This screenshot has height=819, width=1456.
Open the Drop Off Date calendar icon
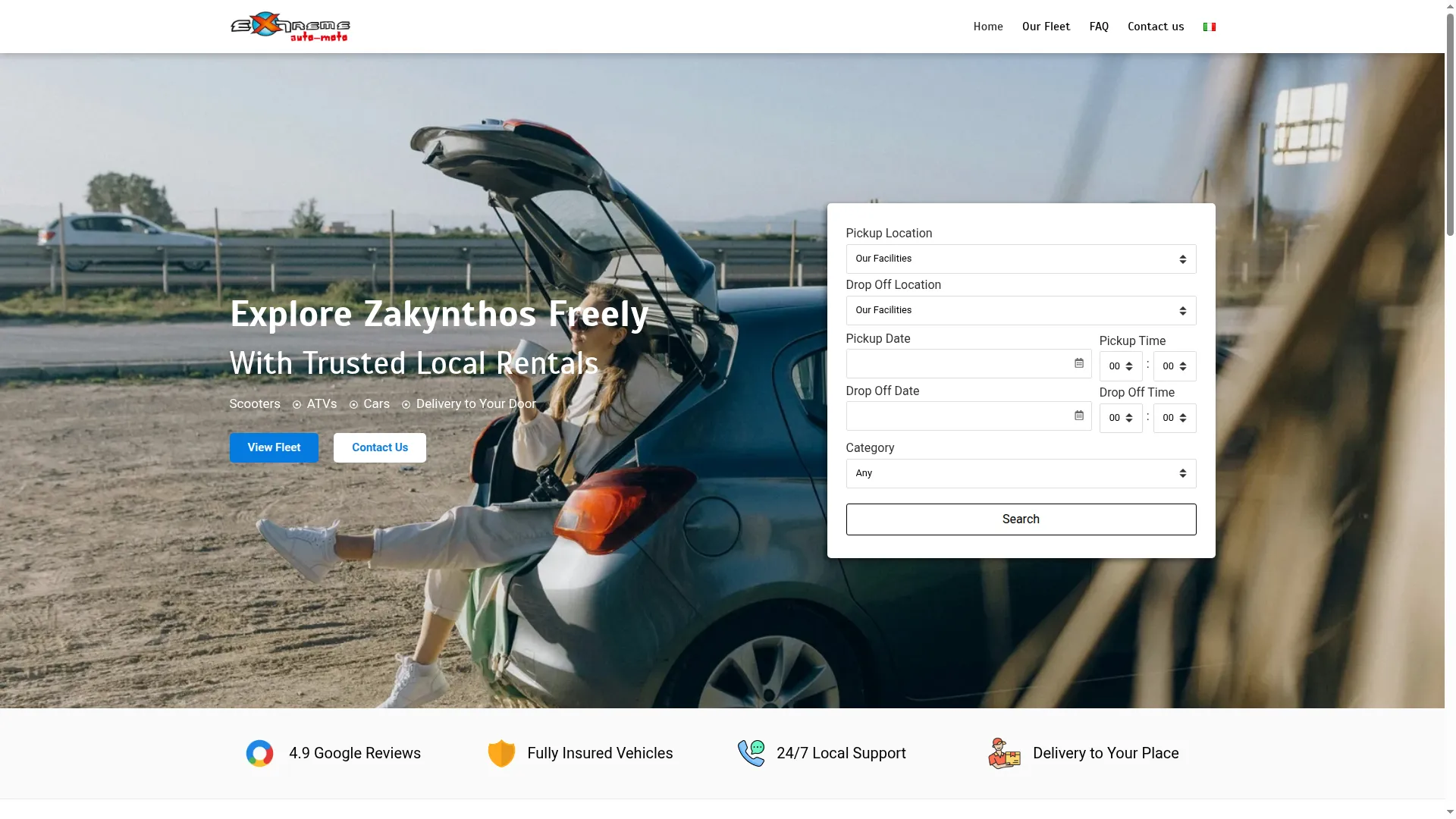1079,416
